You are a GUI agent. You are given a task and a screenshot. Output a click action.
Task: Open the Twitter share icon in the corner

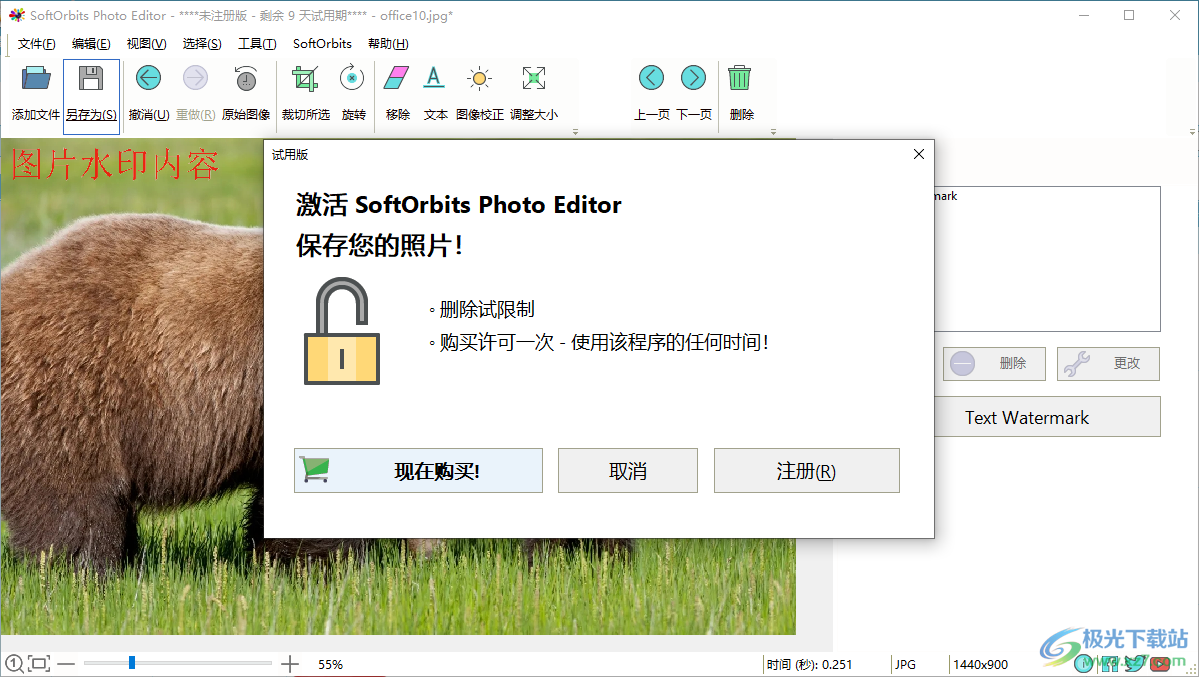click(1135, 662)
